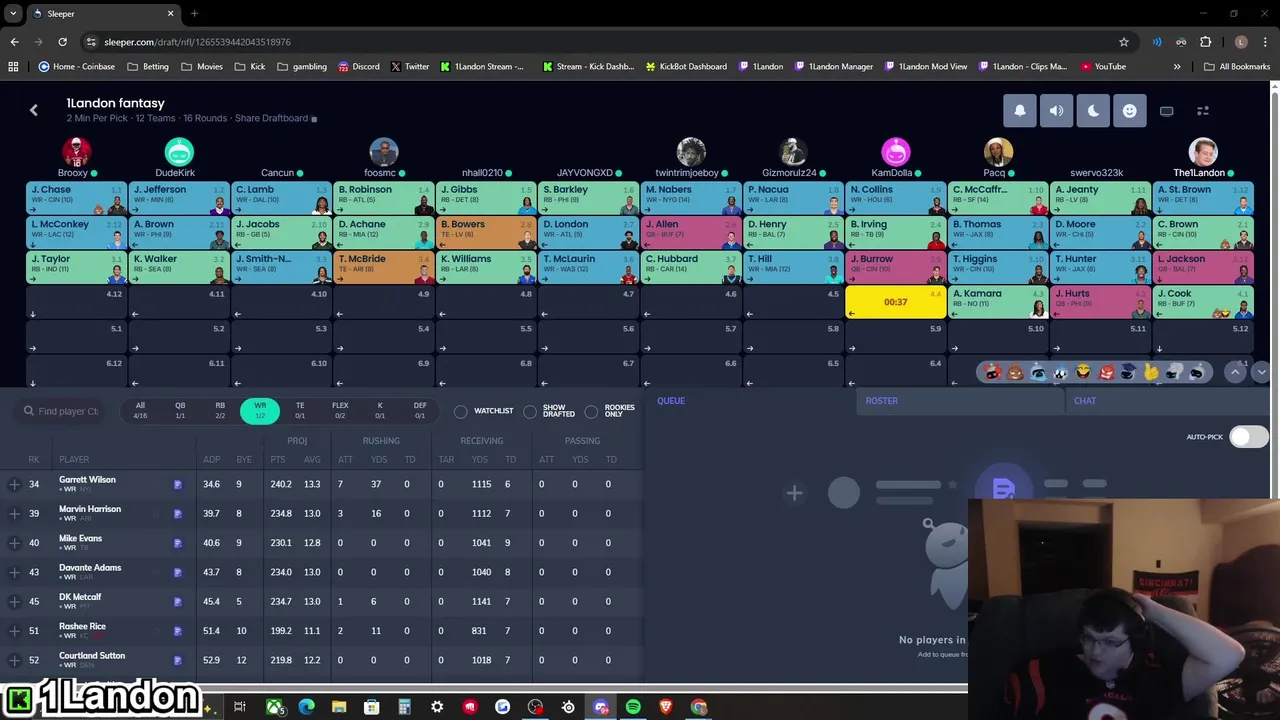The image size is (1280, 720).
Task: Open Kick bookmark folder
Action: click(x=250, y=67)
